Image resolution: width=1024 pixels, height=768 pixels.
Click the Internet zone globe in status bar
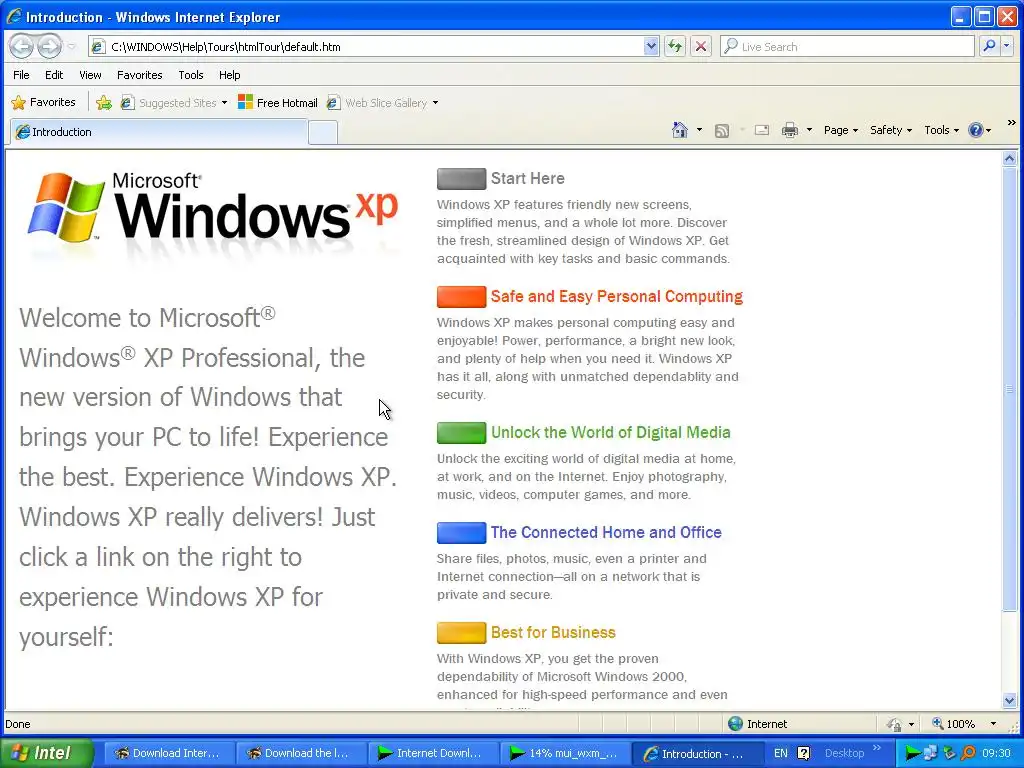coord(735,724)
